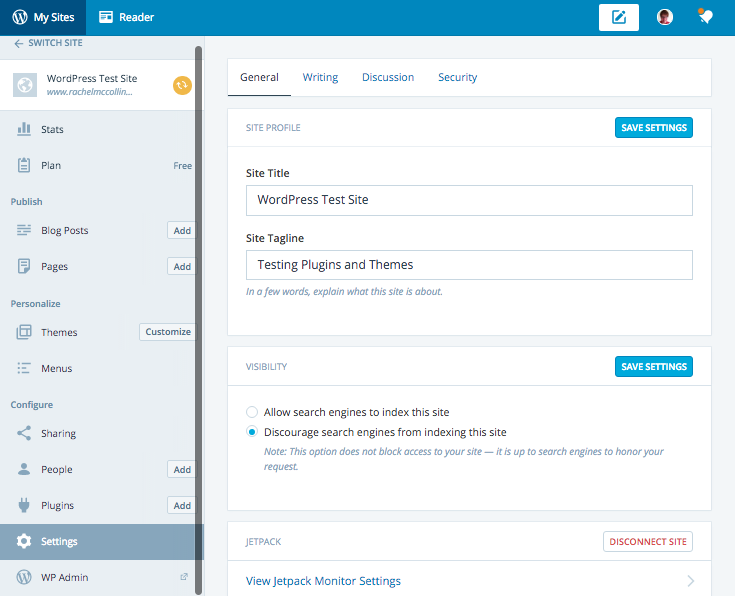
Task: Switch to the Writing tab
Action: (x=320, y=77)
